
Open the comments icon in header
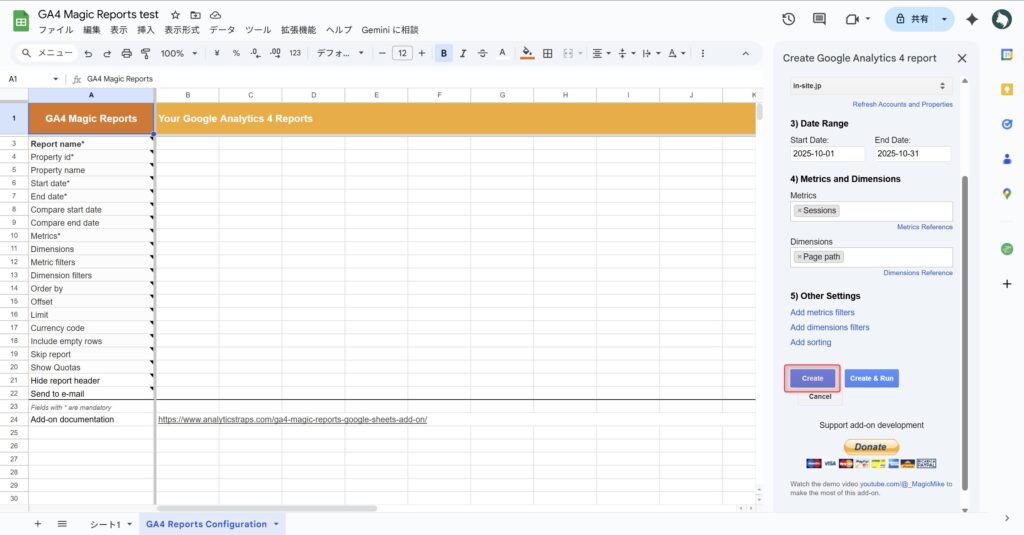coord(819,19)
